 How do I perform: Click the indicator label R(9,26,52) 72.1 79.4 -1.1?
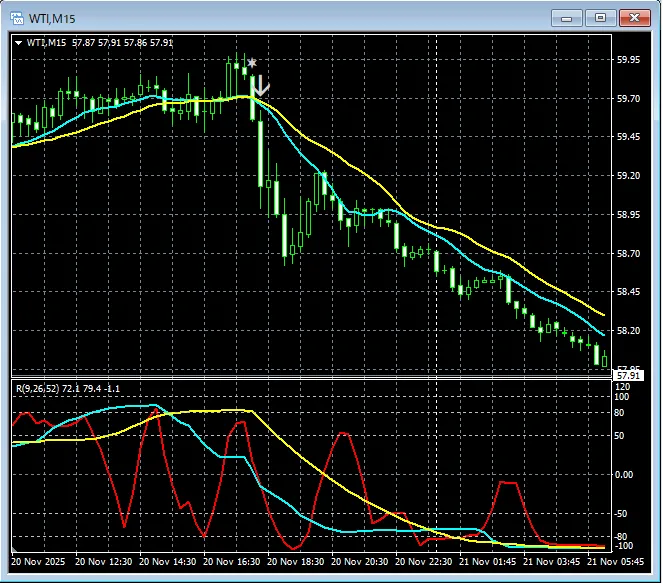click(68, 389)
